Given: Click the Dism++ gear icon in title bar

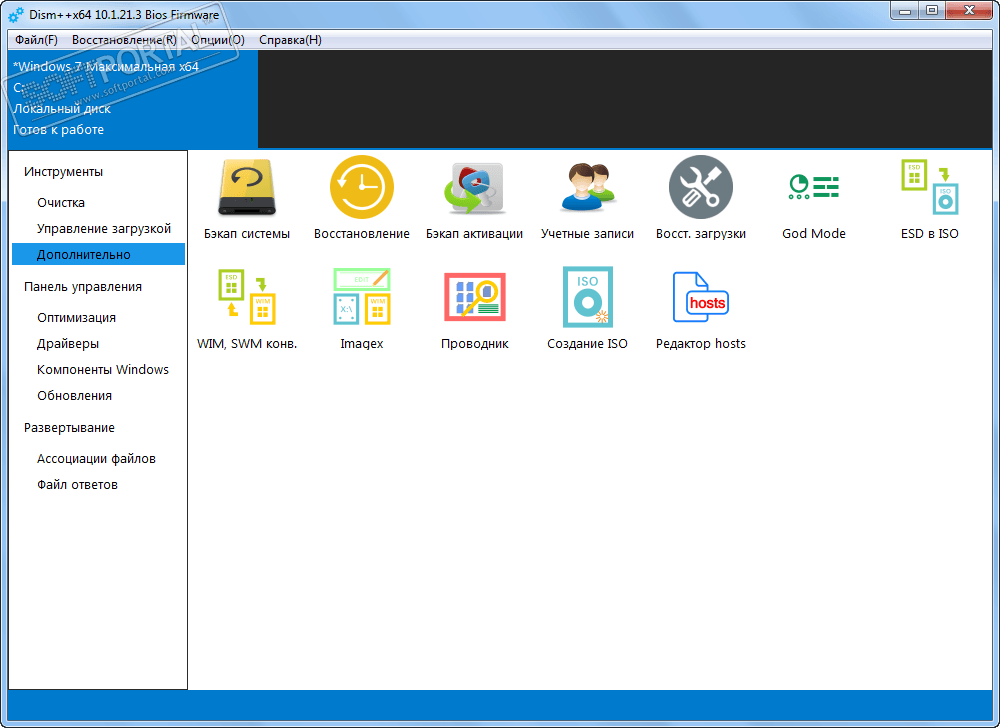Looking at the screenshot, I should coord(16,14).
